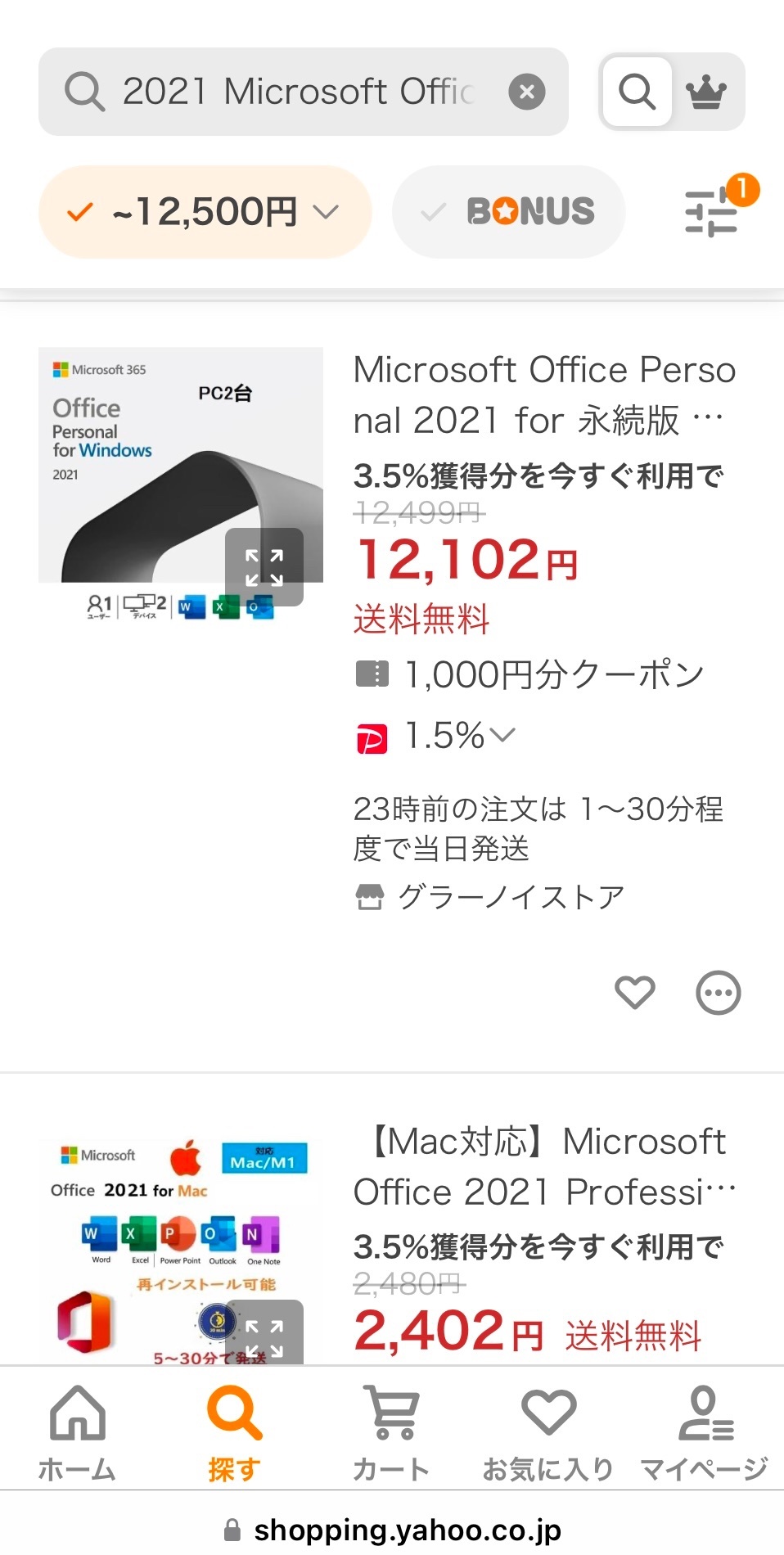Click the 1,000円分クーポン coupon label
This screenshot has height=1555, width=784.
coord(553,674)
